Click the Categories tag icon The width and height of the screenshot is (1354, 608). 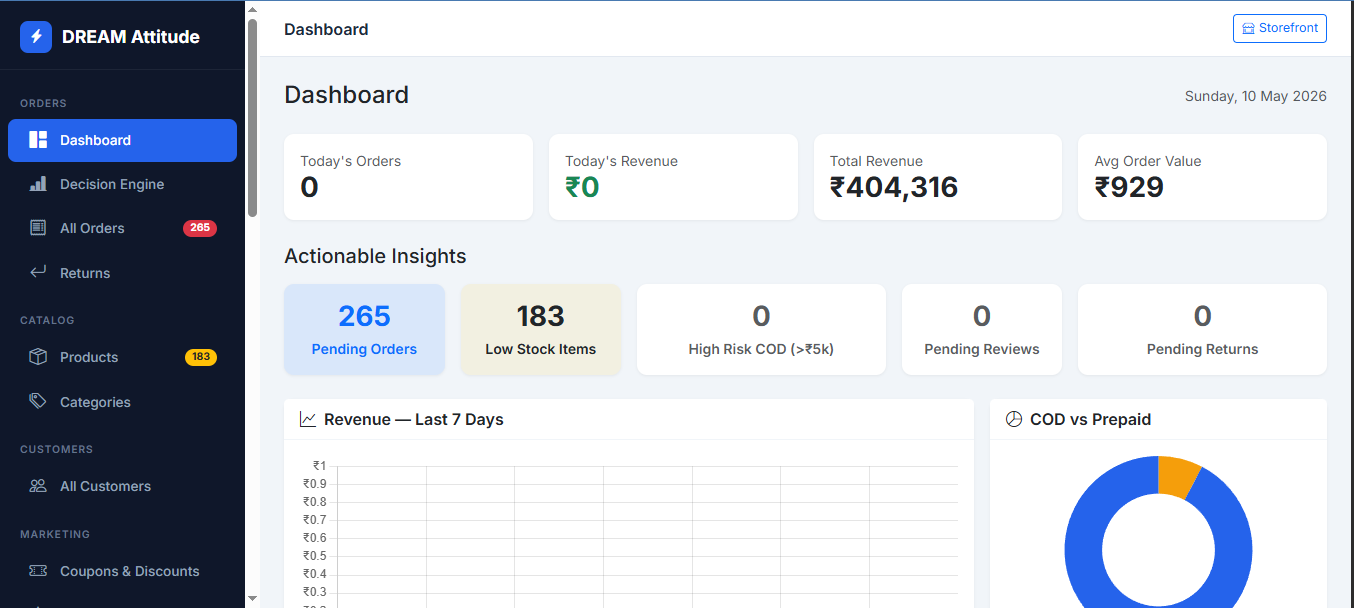click(x=38, y=401)
